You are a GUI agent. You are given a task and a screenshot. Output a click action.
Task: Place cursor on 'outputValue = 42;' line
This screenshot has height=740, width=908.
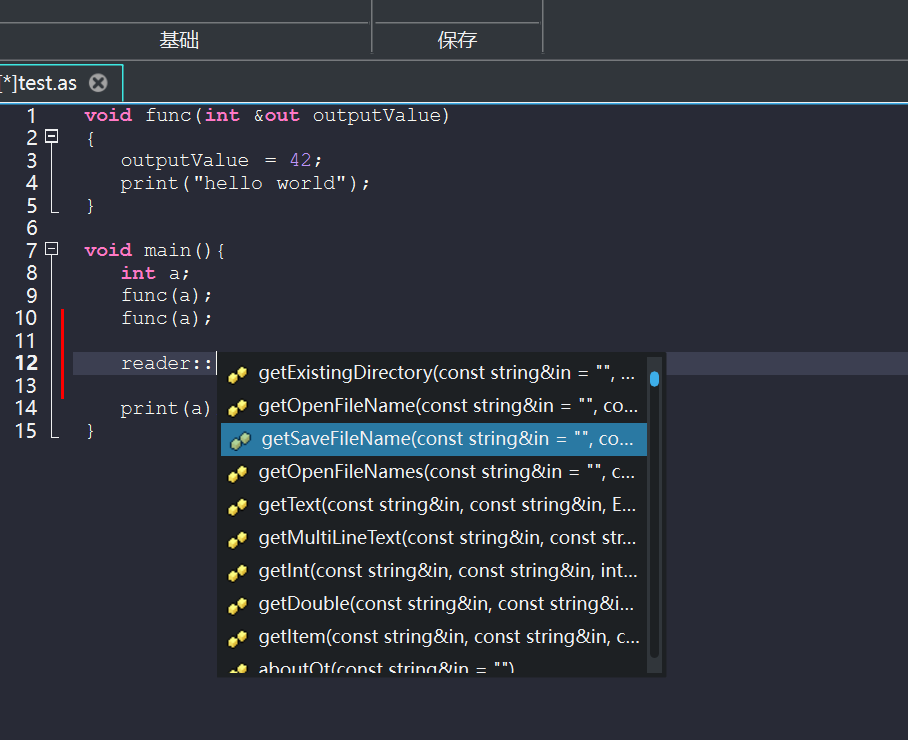pos(221,160)
